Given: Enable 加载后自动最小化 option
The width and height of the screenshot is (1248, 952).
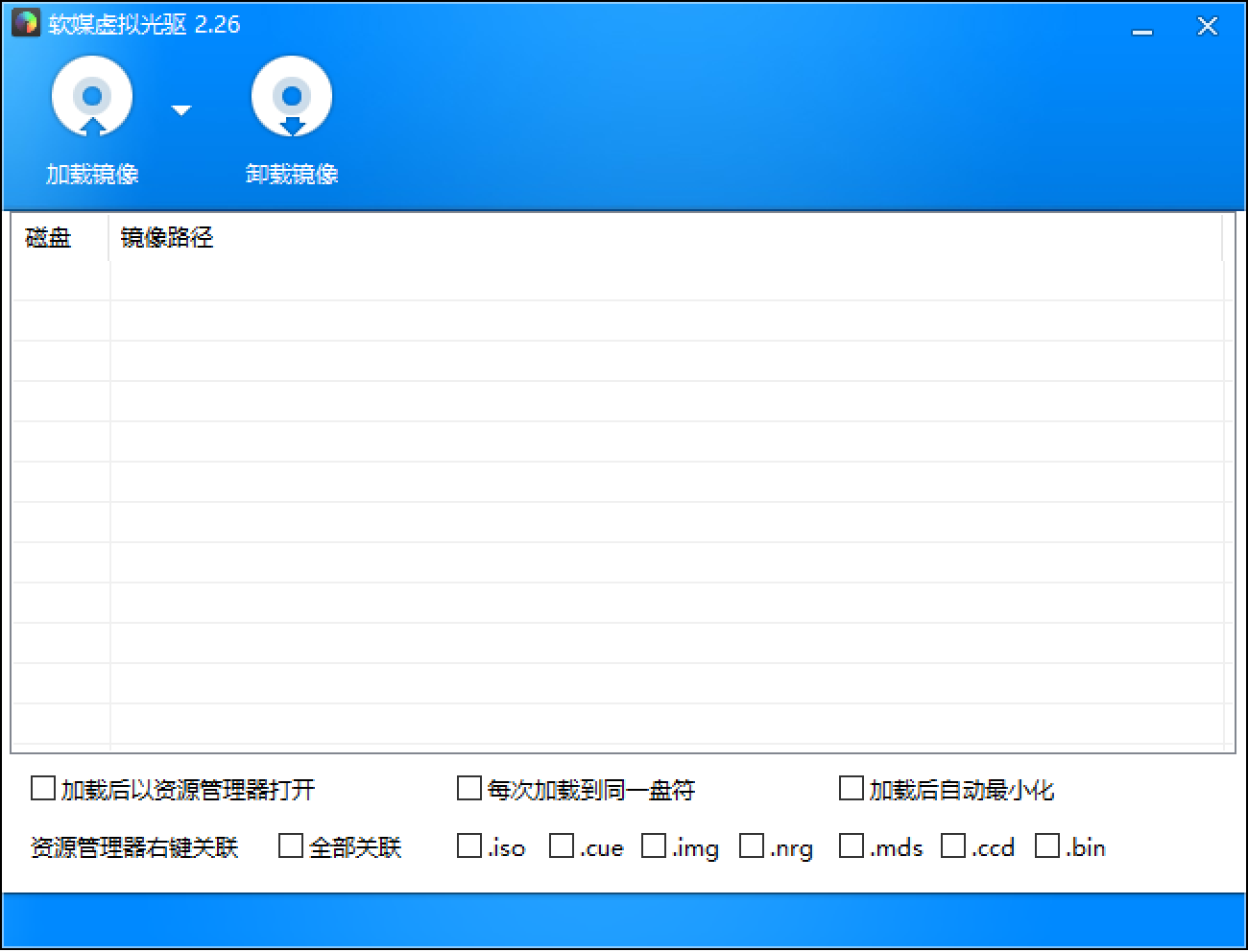Looking at the screenshot, I should 851,788.
